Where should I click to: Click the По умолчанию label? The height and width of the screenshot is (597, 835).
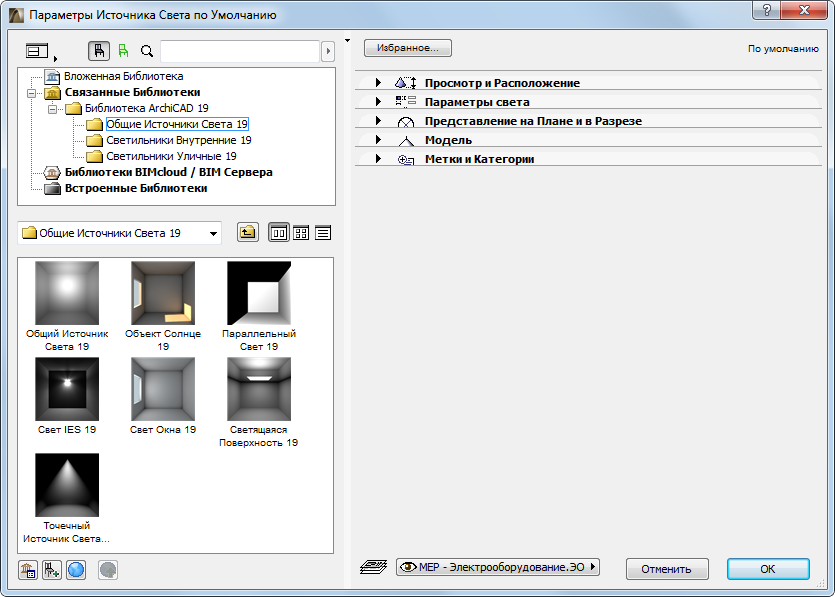pos(783,48)
